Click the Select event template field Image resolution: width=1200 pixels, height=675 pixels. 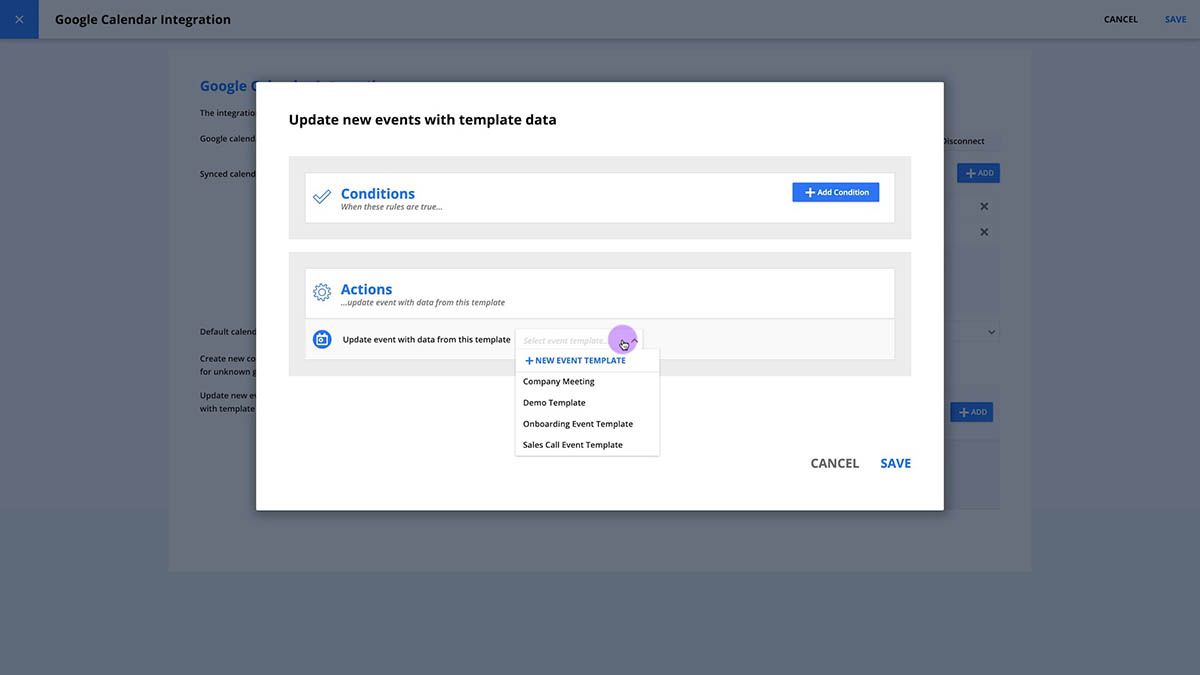579,340
